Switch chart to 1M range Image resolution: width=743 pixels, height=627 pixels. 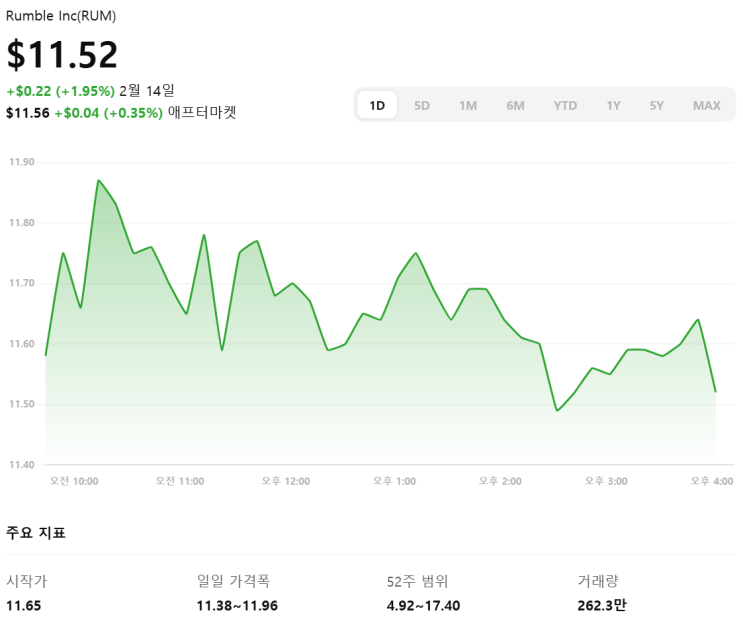pos(468,105)
